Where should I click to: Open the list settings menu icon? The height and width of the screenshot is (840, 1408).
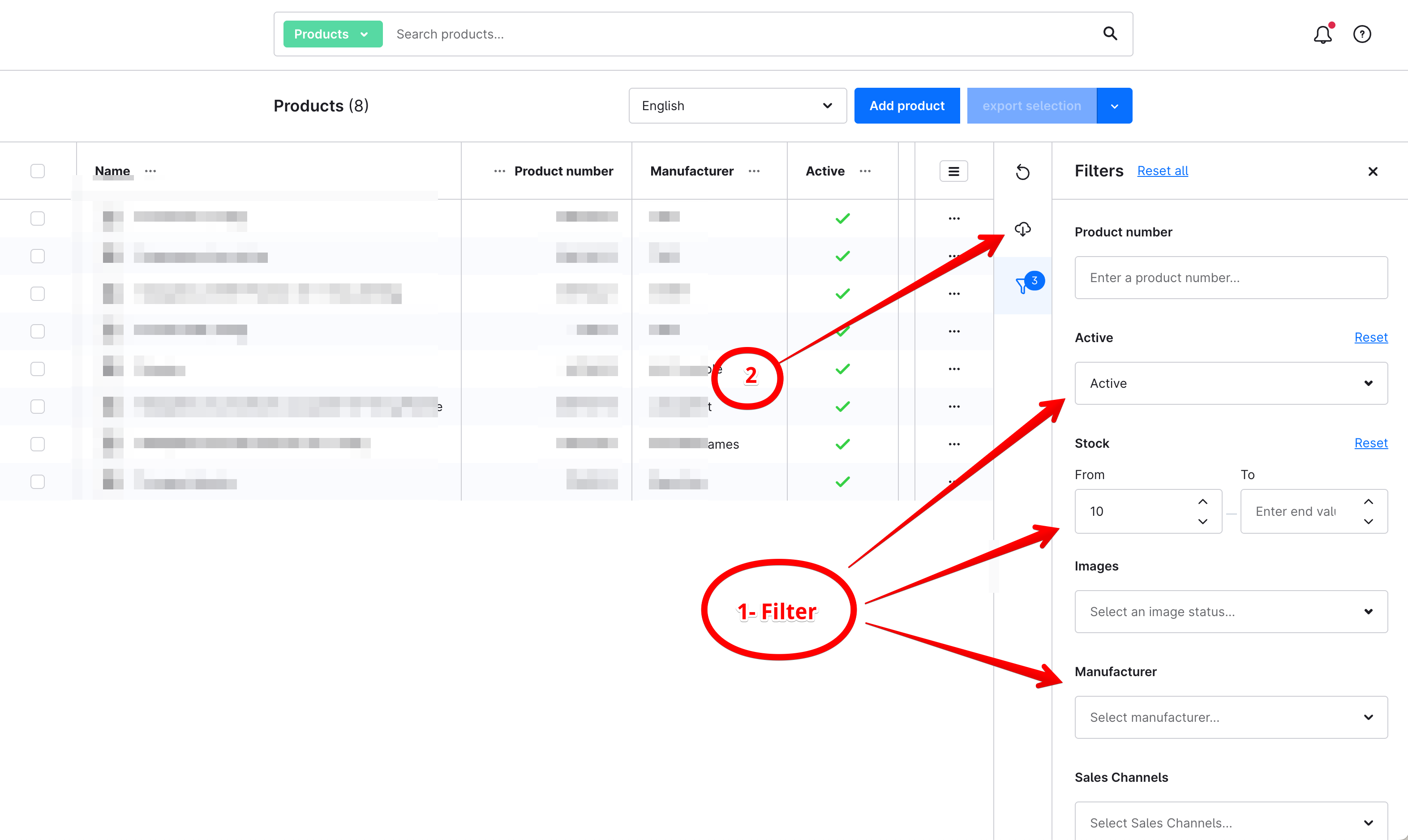pyautogui.click(x=954, y=171)
